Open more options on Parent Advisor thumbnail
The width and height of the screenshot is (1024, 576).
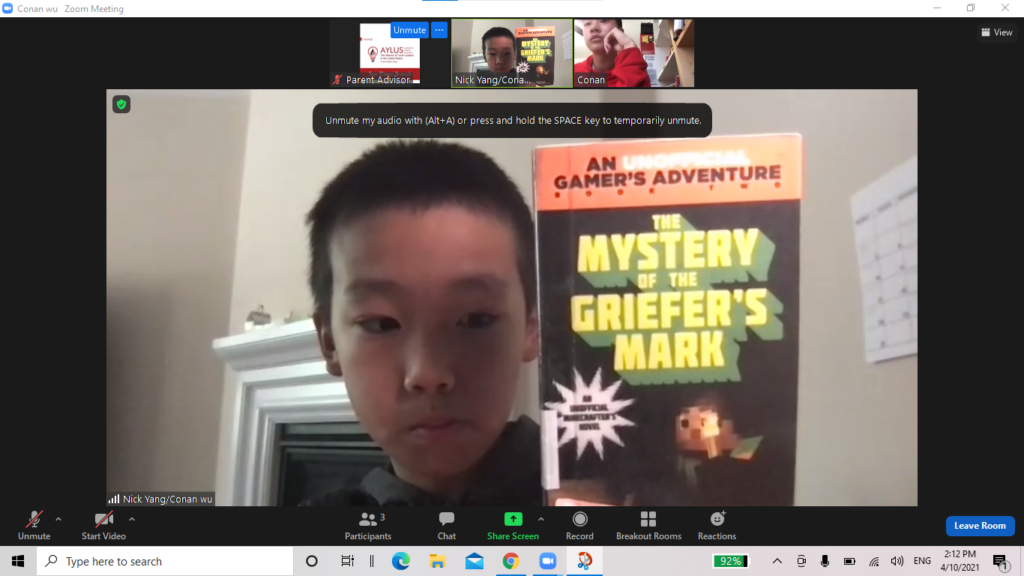(439, 30)
